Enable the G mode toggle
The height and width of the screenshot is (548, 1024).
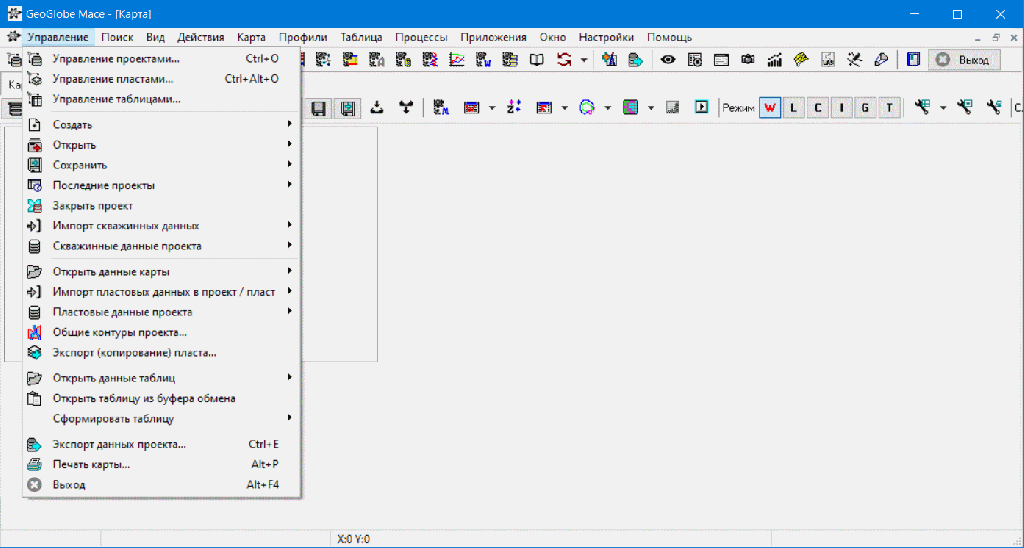(865, 108)
